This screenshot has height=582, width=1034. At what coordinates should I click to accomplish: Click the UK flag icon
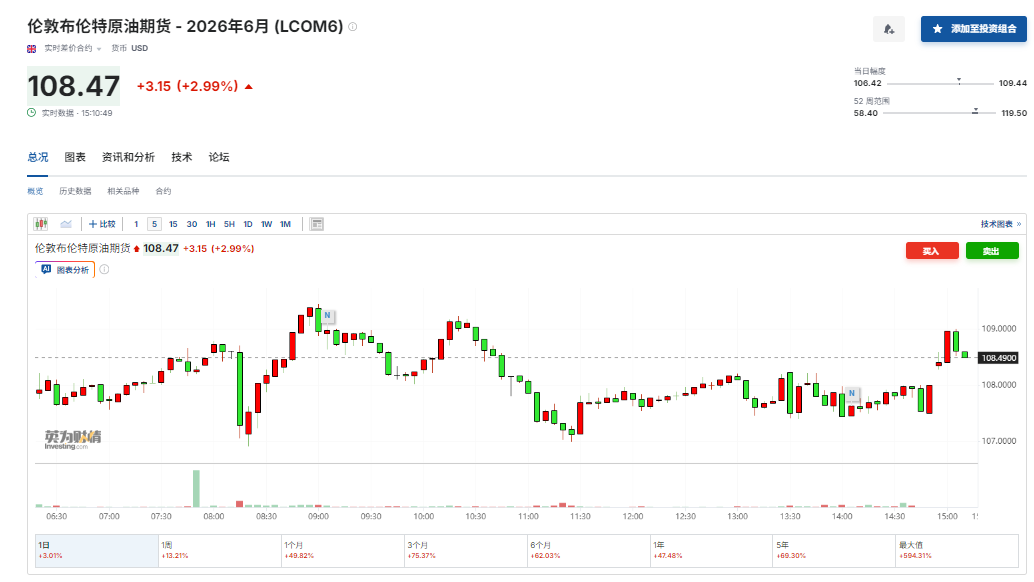31,48
